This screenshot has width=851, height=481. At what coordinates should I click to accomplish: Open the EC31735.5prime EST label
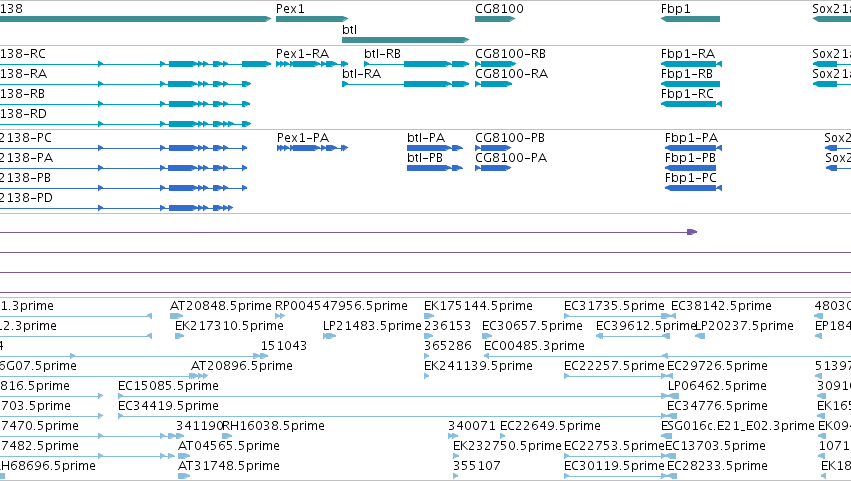pos(614,306)
